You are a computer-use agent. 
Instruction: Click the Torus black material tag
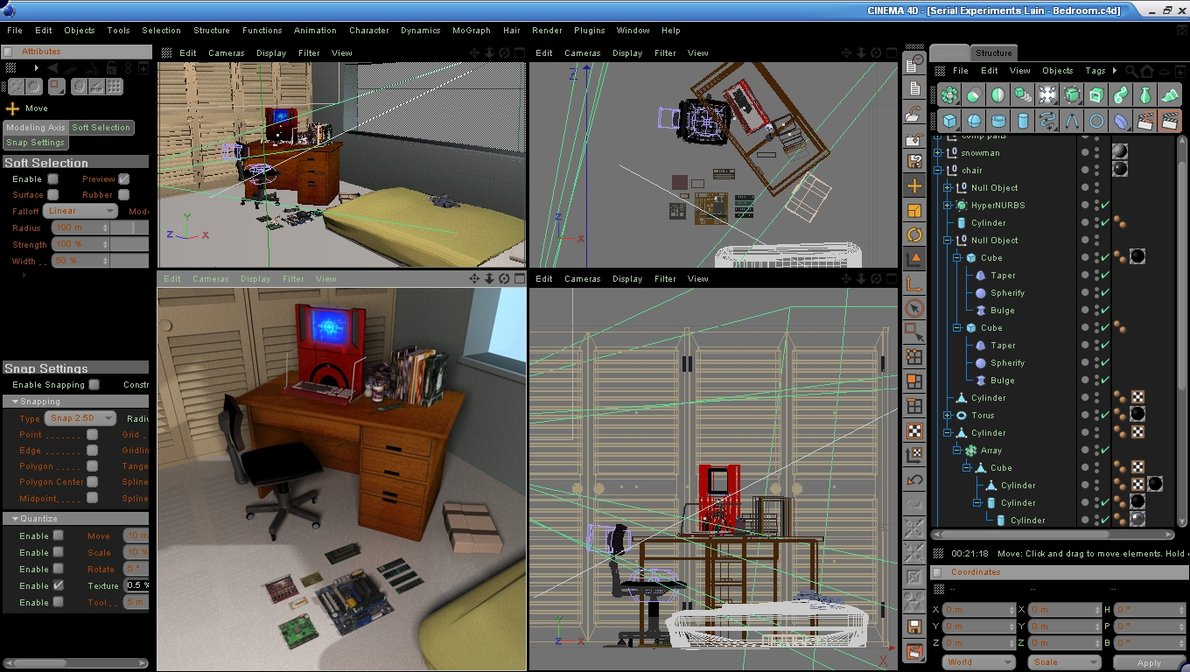(x=1137, y=415)
